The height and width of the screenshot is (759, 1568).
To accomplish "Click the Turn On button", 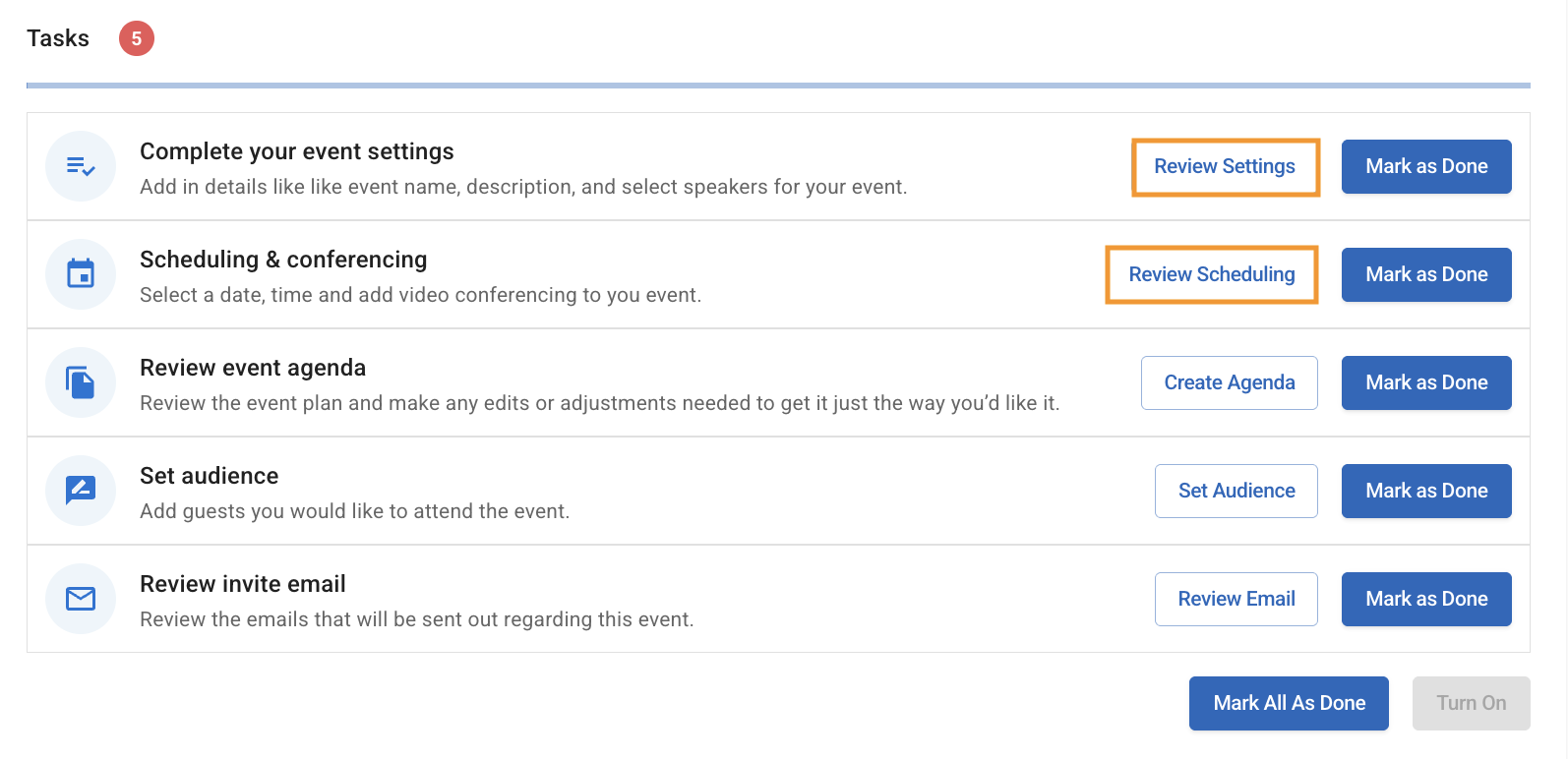I will [1471, 703].
